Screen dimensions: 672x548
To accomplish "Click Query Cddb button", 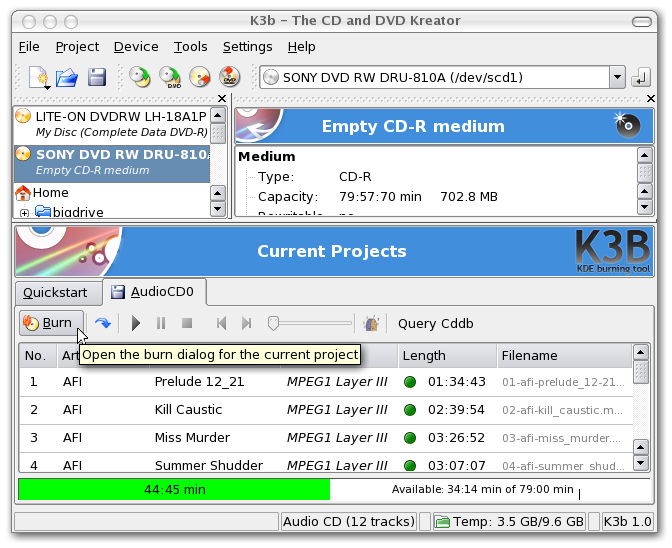I will [435, 323].
